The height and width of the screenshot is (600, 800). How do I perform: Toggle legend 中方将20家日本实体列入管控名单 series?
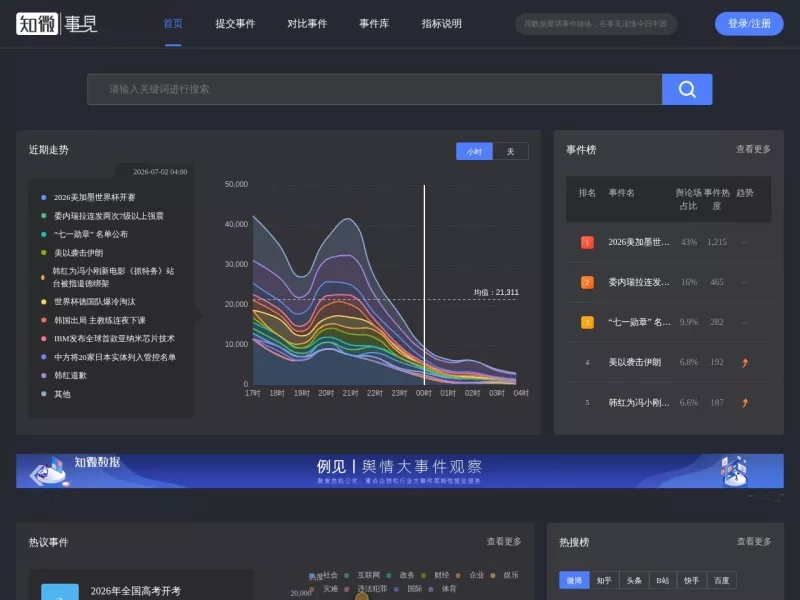[108, 357]
